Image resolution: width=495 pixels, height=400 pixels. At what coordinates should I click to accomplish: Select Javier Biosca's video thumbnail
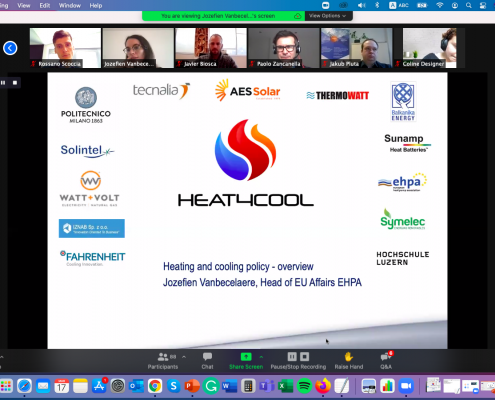coord(211,48)
